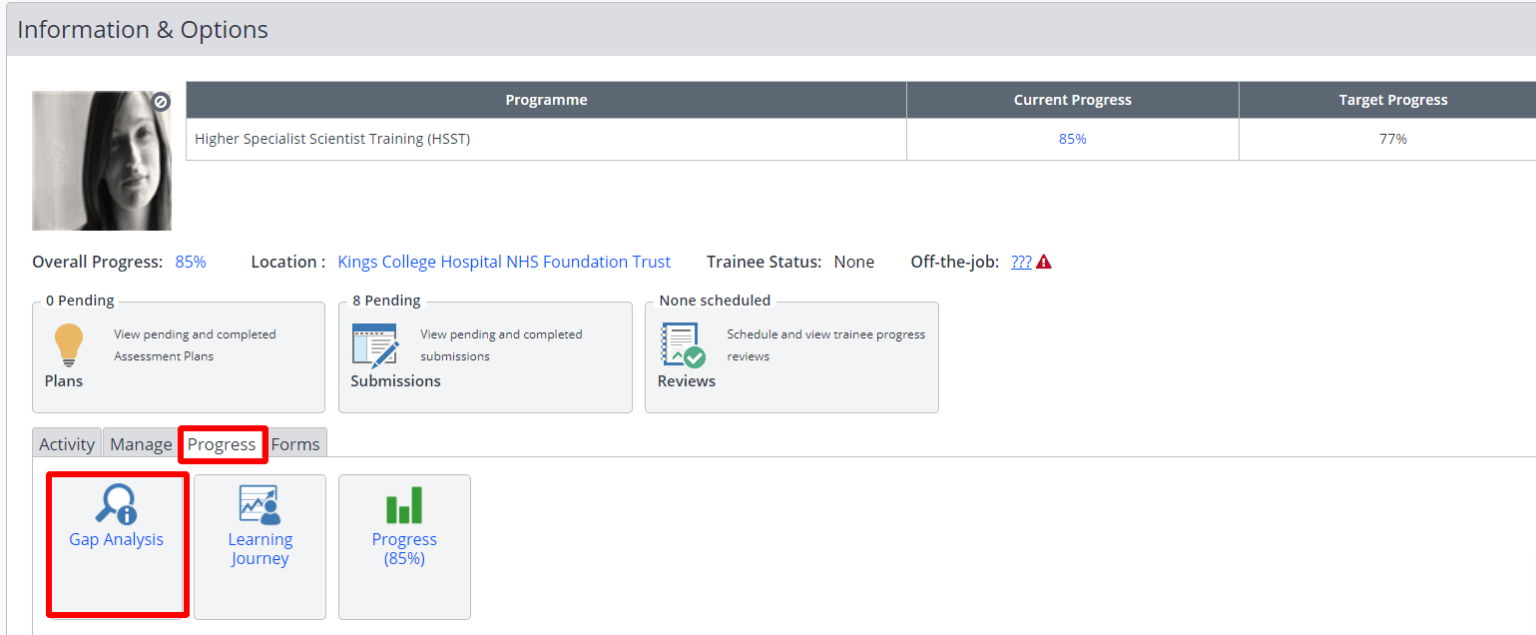The width and height of the screenshot is (1536, 635).
Task: Open the Progress (85%) link text
Action: click(x=404, y=549)
